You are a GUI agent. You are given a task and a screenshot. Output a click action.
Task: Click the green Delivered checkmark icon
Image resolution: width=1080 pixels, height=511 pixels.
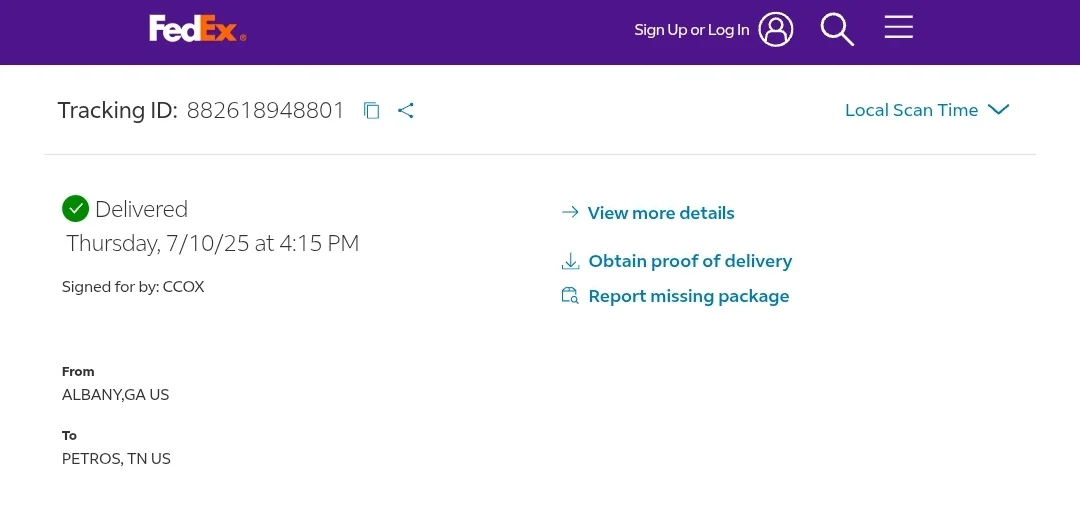75,209
